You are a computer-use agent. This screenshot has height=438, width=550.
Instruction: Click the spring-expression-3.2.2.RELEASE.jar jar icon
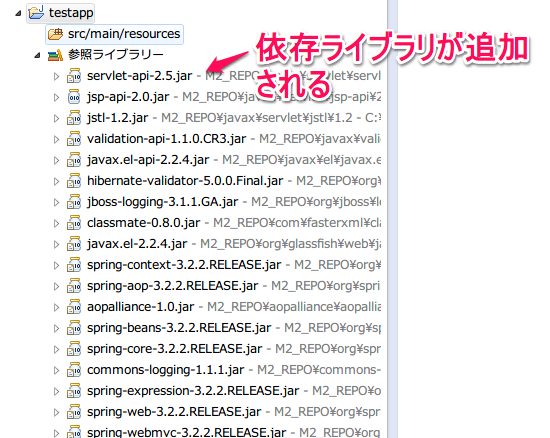(74, 391)
